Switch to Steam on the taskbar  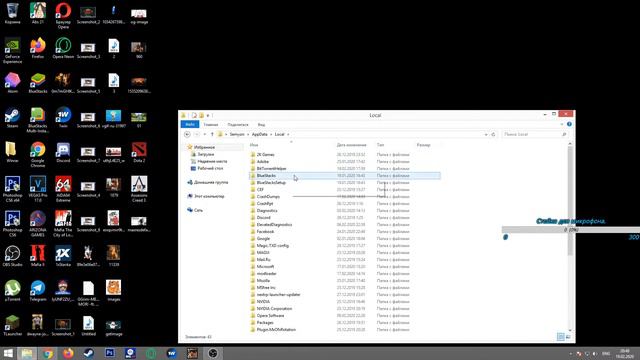[x=89, y=353]
